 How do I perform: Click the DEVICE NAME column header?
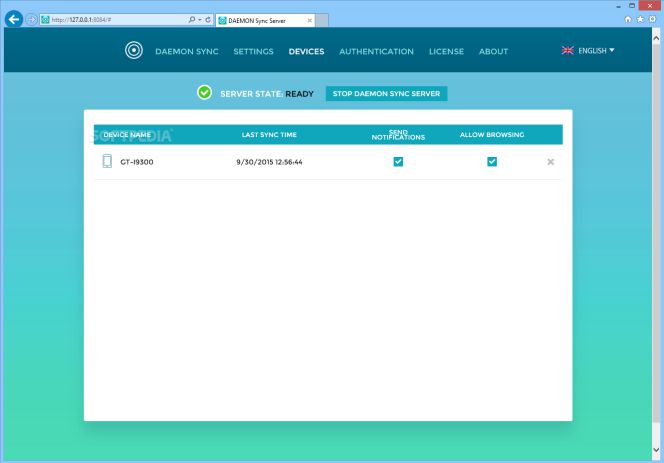(127, 135)
